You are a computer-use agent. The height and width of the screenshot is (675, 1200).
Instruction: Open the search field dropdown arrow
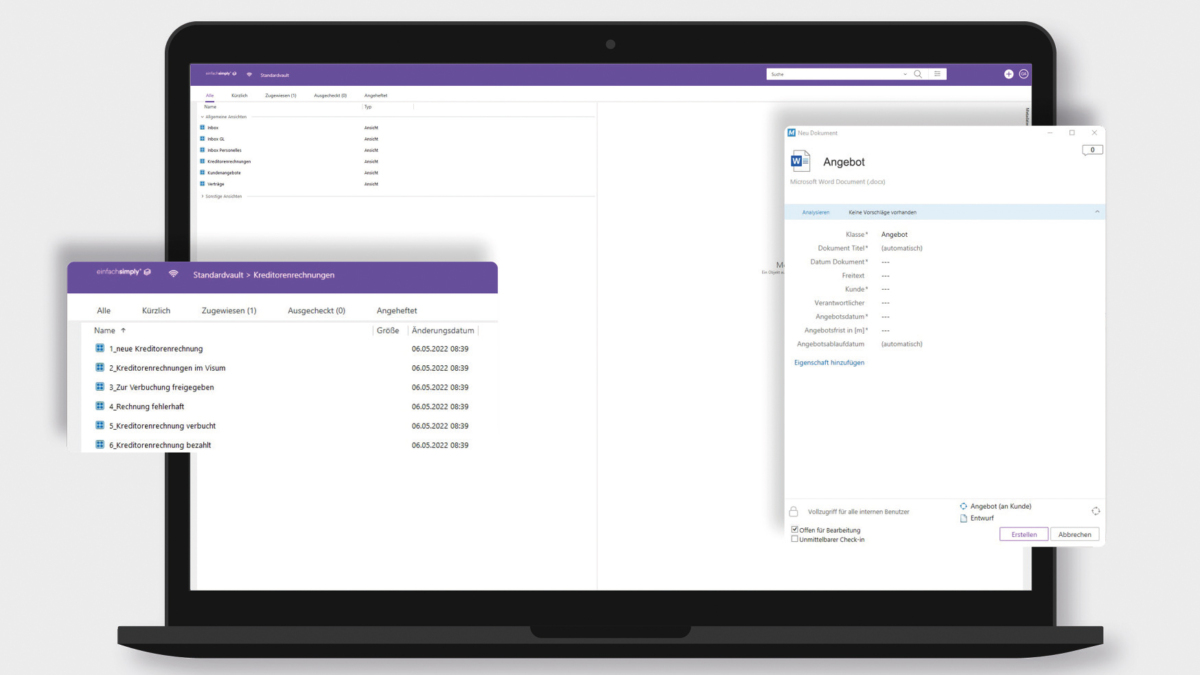coord(905,74)
